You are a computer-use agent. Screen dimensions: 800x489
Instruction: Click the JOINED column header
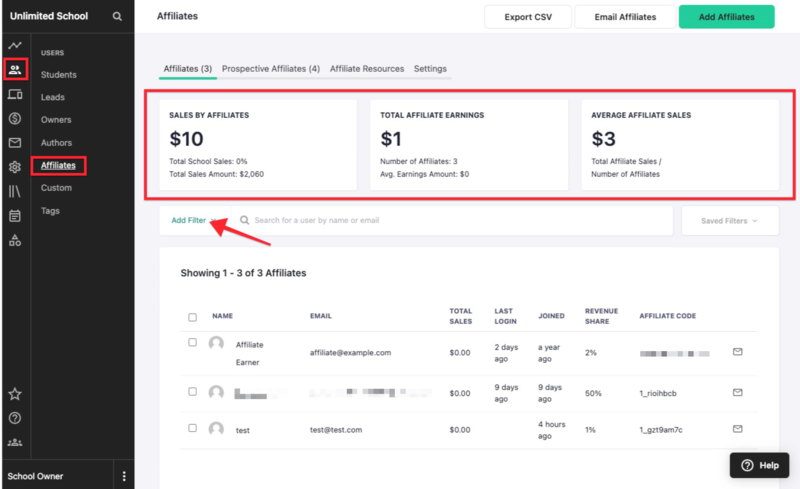point(552,316)
